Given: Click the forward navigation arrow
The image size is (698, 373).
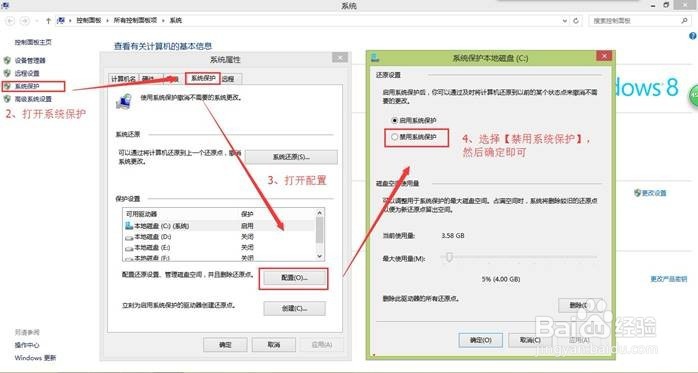Looking at the screenshot, I should click(25, 20).
